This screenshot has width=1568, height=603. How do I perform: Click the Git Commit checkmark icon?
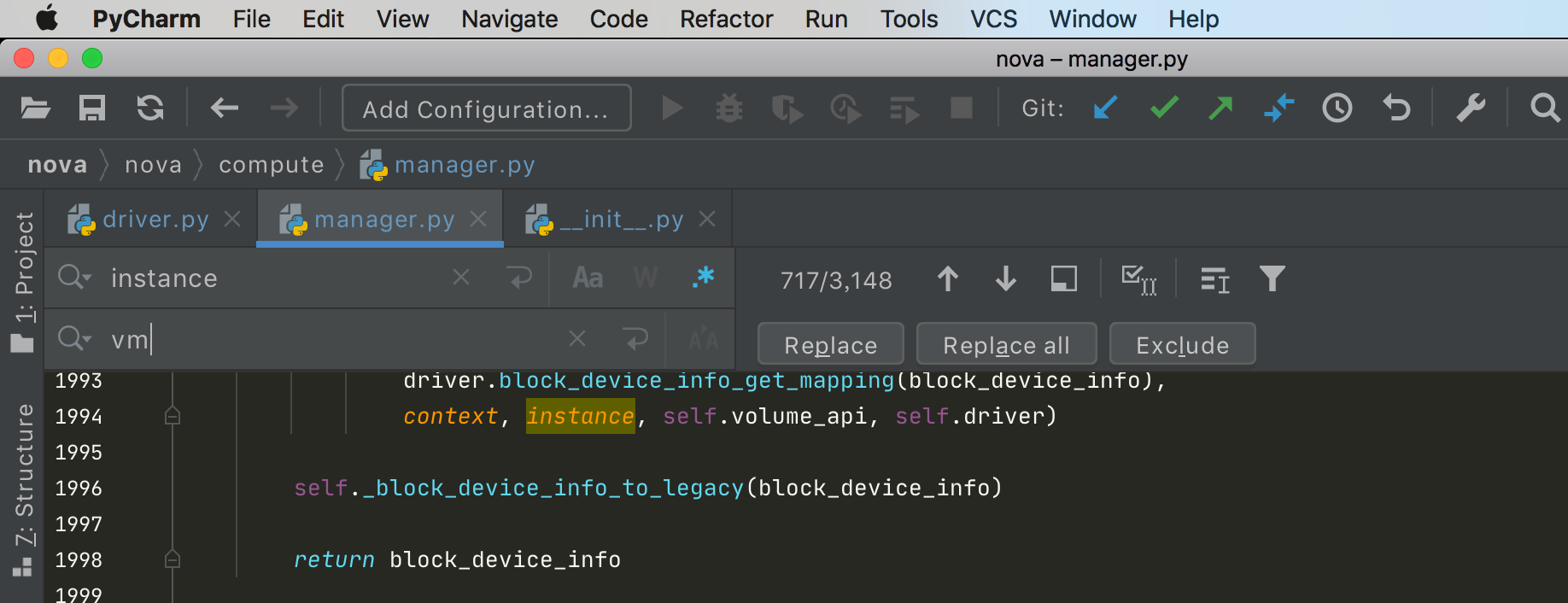[x=1163, y=108]
